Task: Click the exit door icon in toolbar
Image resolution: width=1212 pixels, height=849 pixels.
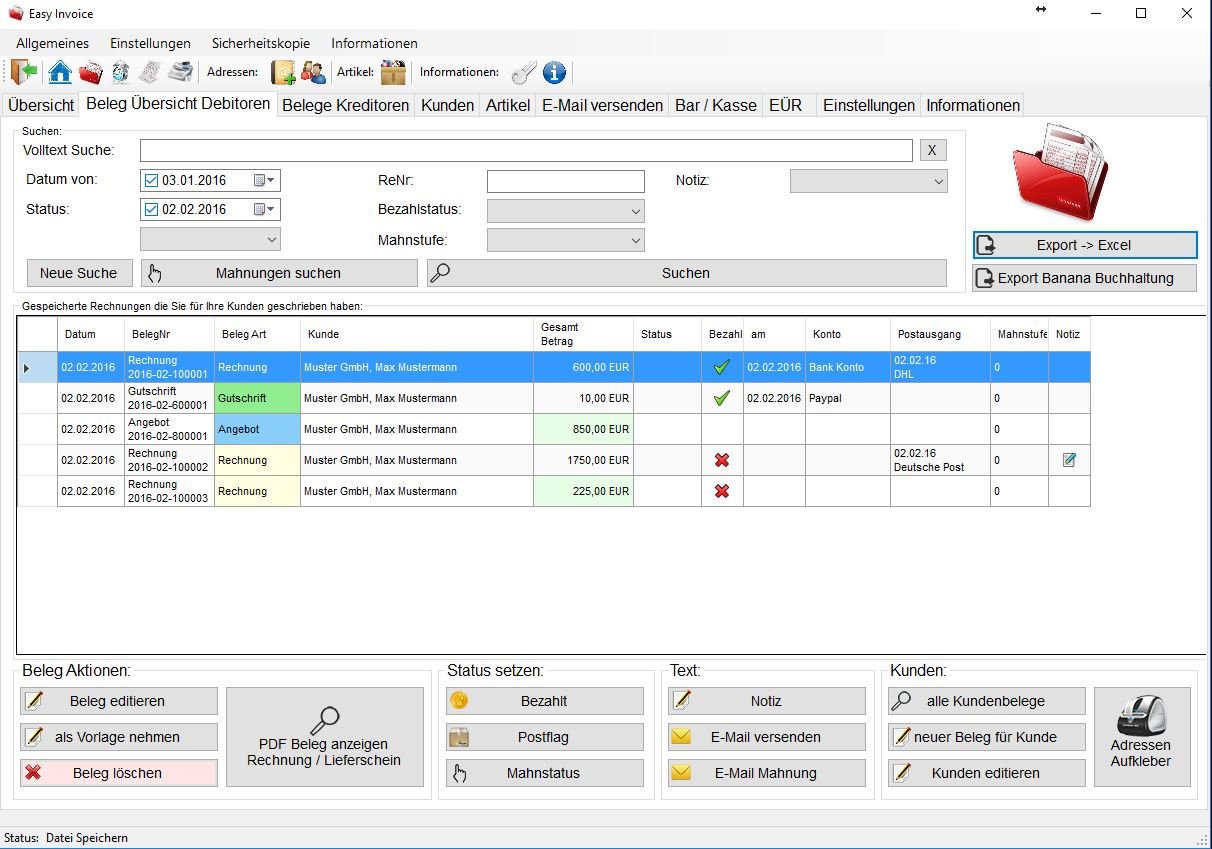Action: pos(26,72)
